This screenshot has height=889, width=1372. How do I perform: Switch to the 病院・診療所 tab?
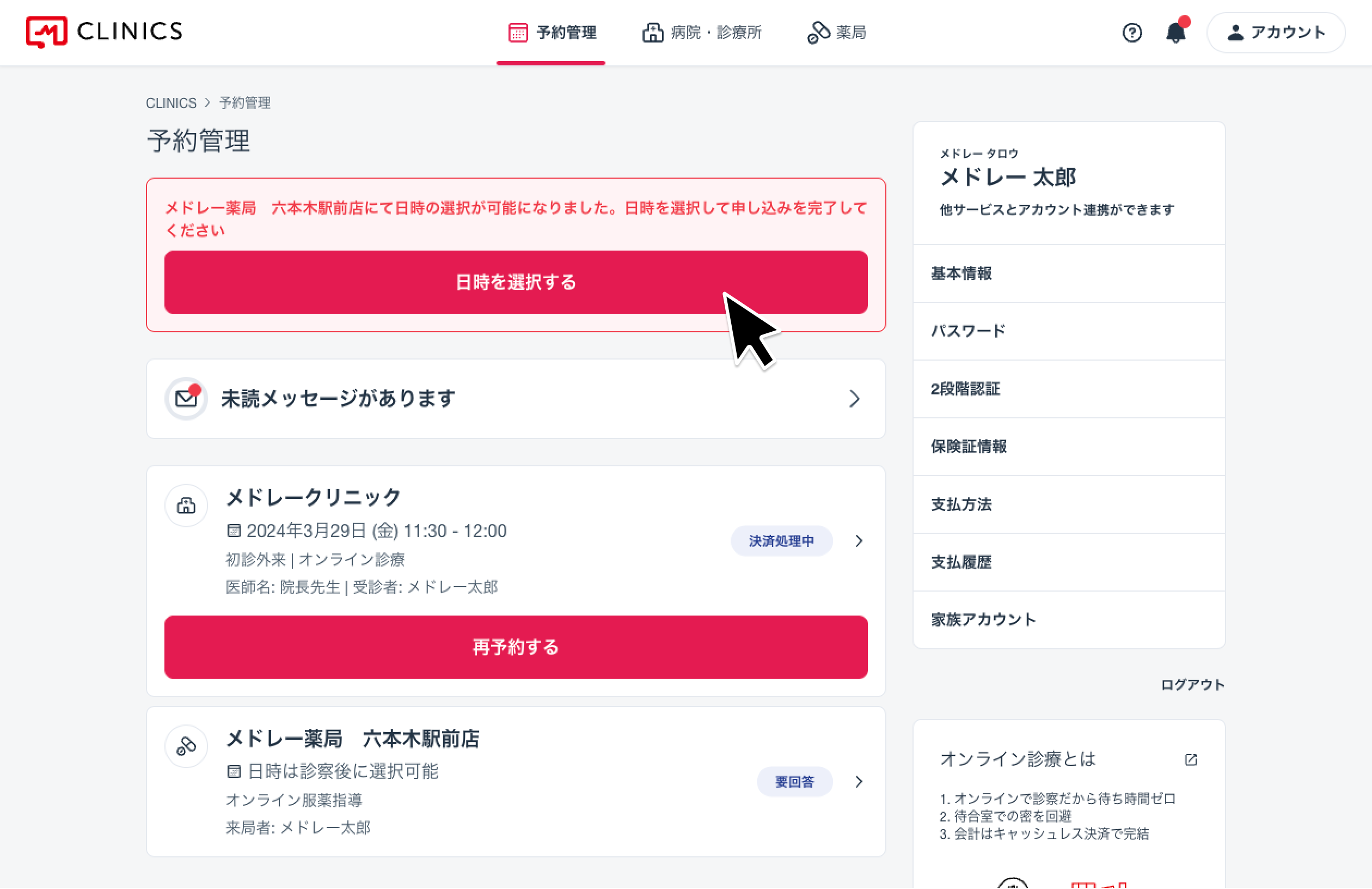tap(702, 33)
